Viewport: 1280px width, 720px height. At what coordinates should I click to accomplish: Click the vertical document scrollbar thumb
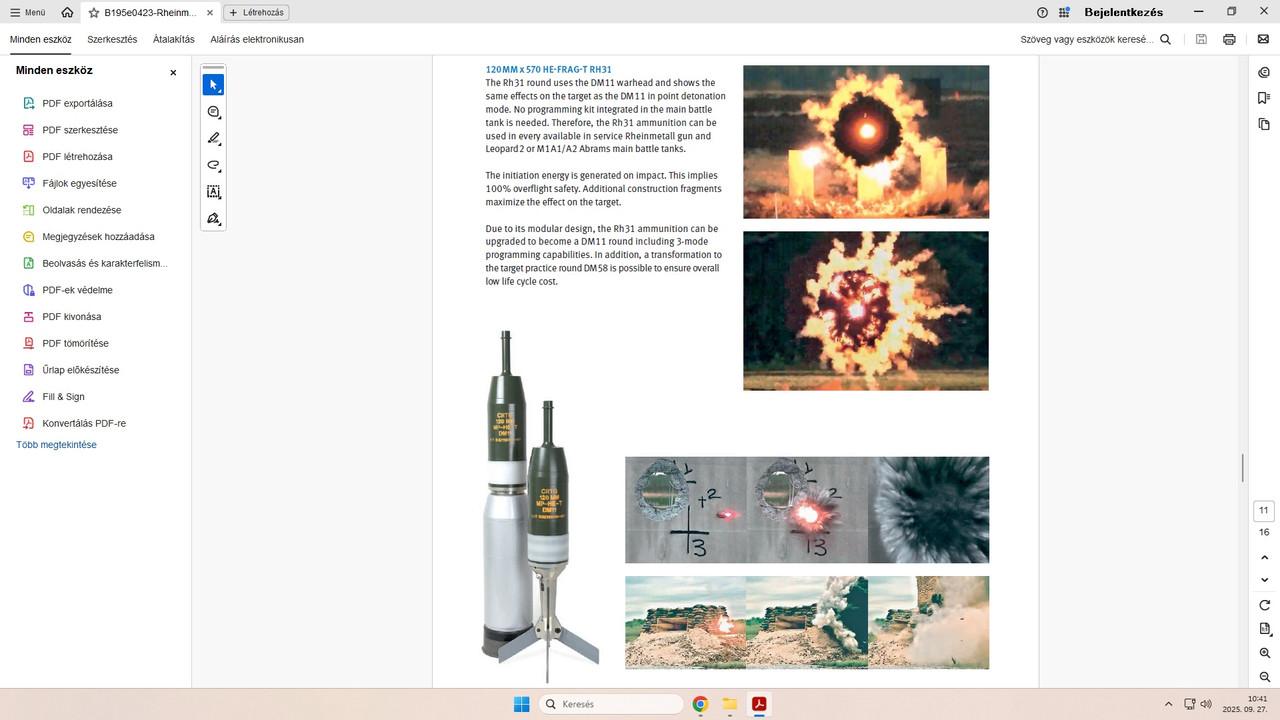[1243, 467]
